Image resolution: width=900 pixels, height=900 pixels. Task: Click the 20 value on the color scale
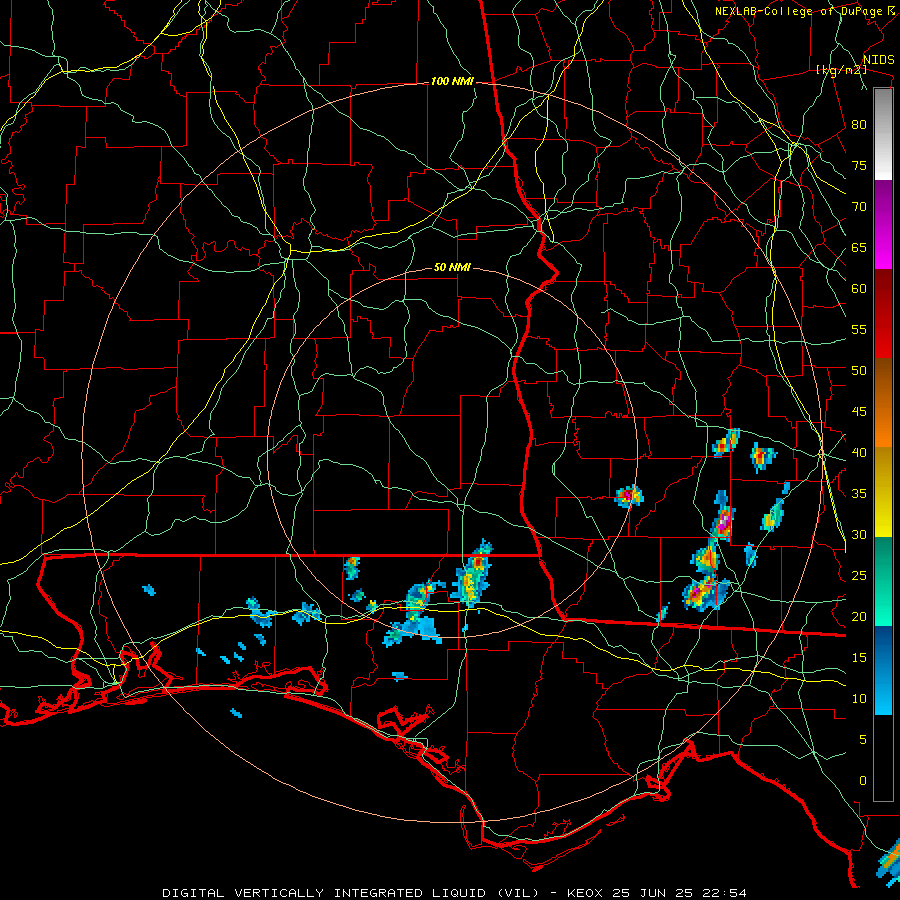coord(859,617)
